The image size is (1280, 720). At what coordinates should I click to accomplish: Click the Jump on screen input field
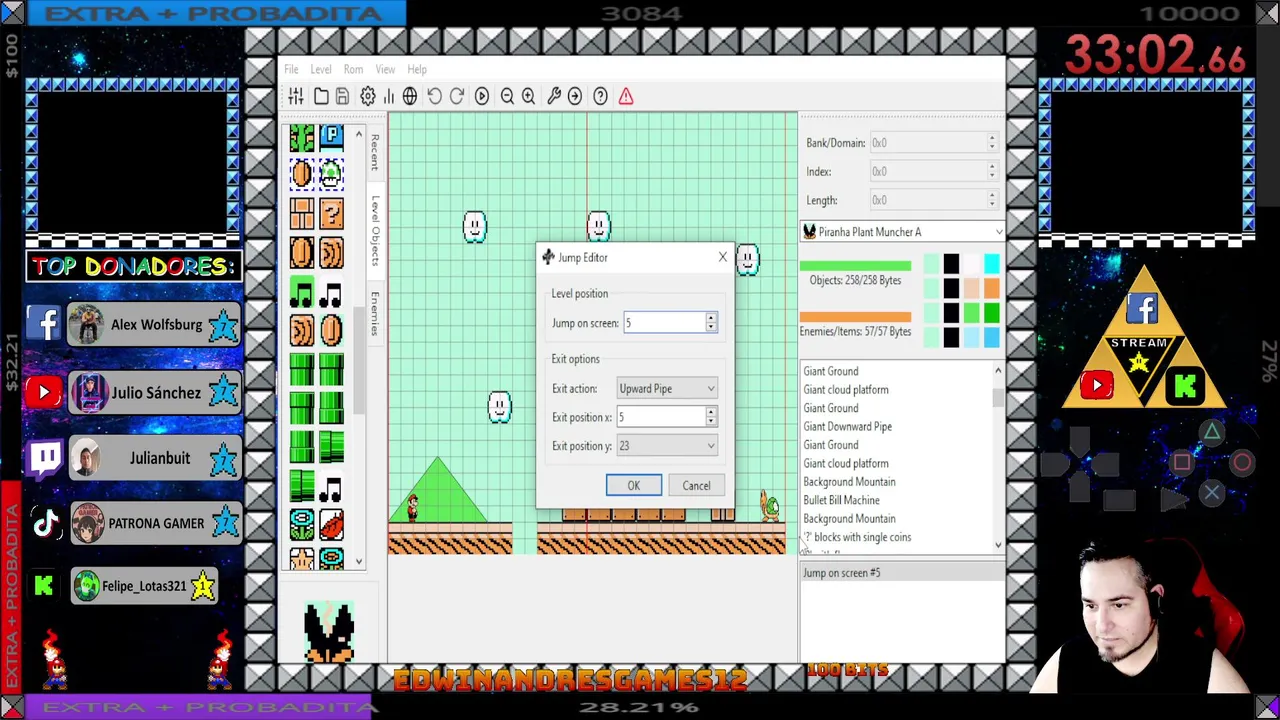point(664,323)
